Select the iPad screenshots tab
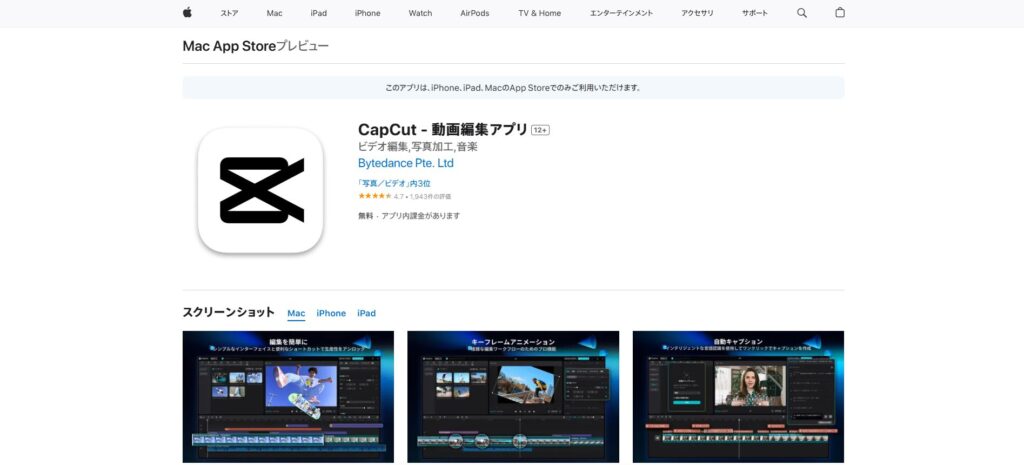The height and width of the screenshot is (465, 1024). tap(366, 313)
